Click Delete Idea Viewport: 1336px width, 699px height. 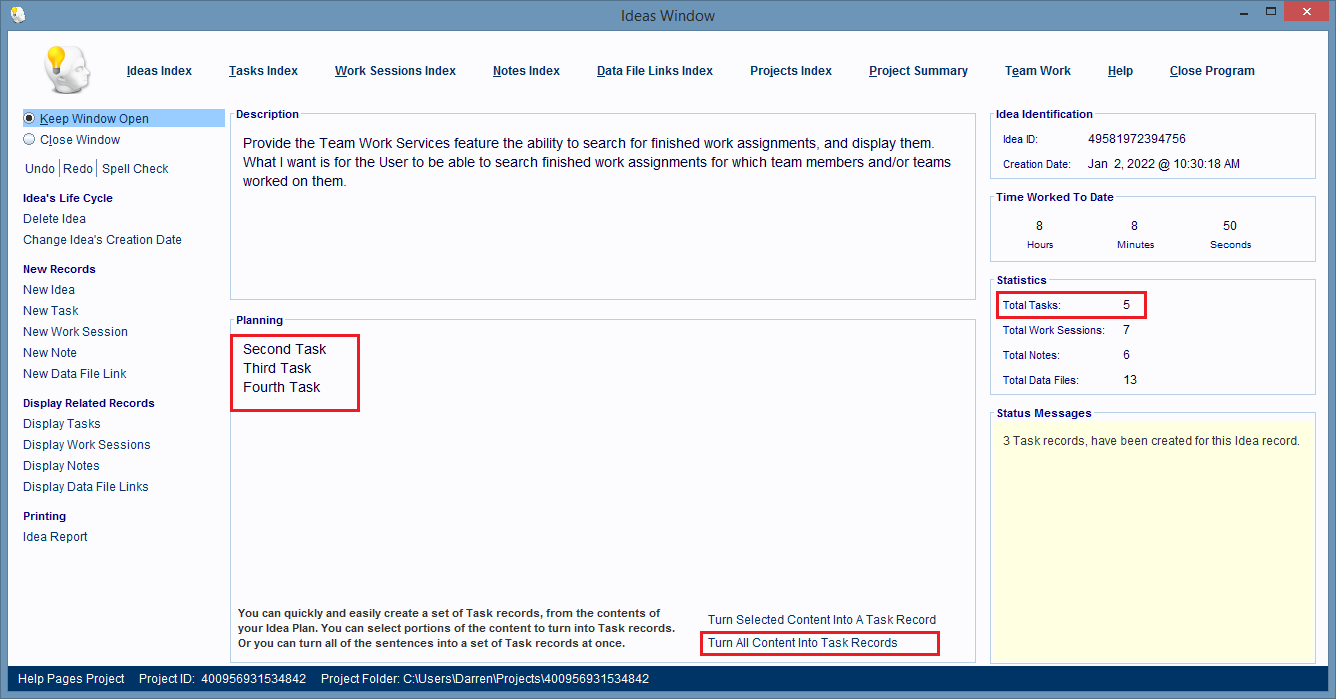[x=54, y=219]
